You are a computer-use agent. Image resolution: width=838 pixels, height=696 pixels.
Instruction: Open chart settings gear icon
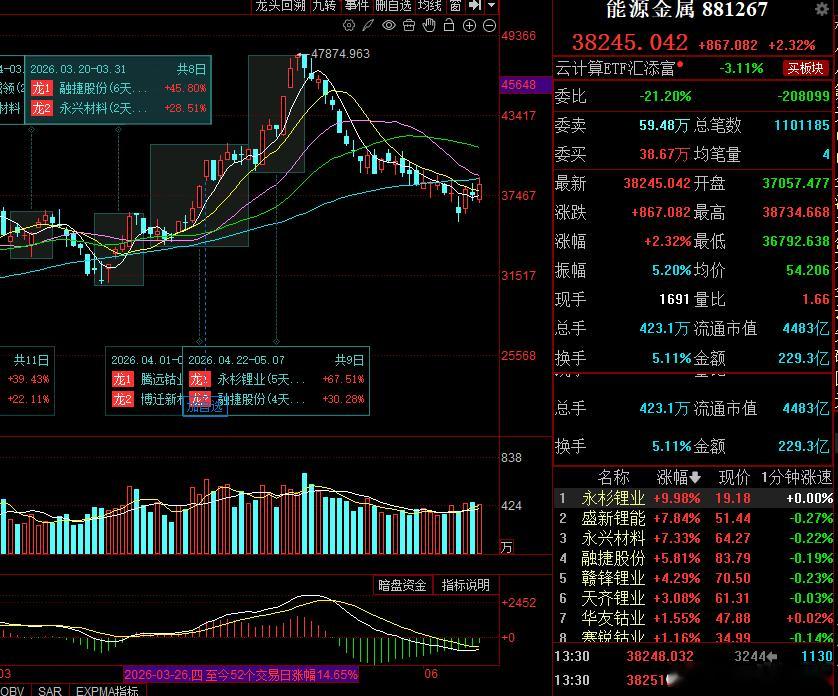click(348, 25)
